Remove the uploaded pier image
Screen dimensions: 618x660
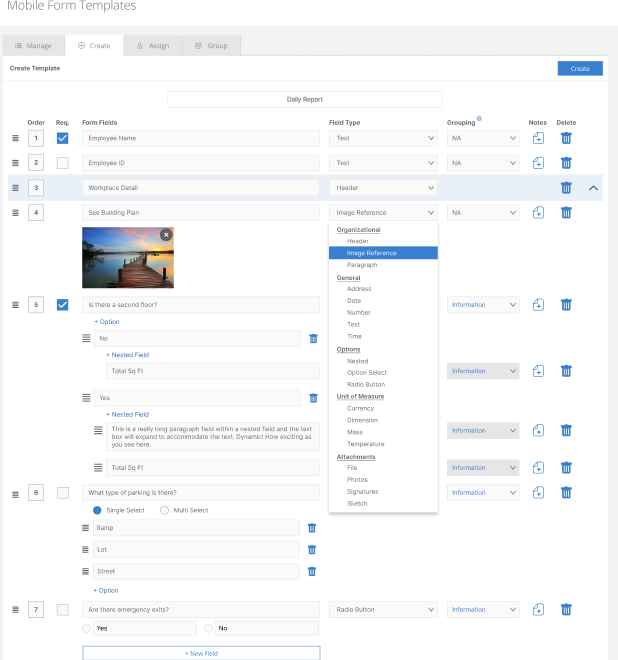[166, 235]
